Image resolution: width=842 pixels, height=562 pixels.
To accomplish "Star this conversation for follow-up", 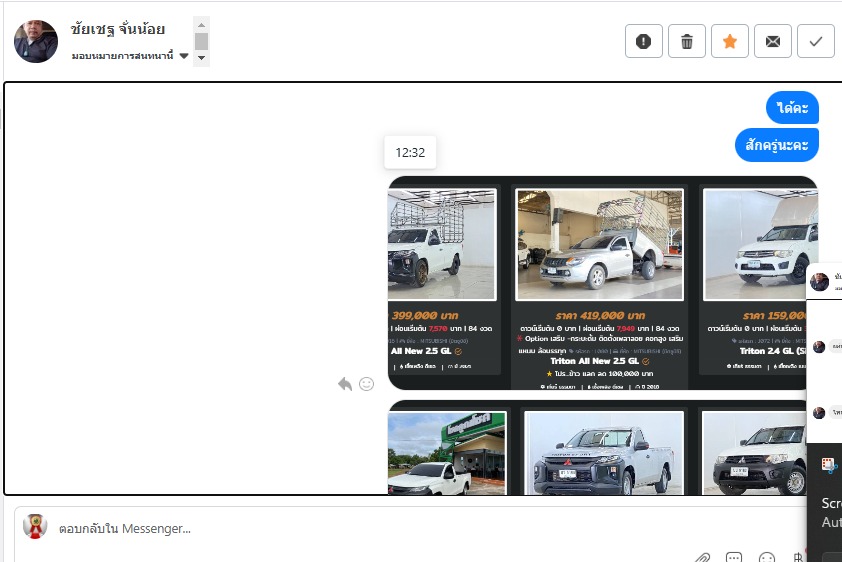I will click(730, 41).
